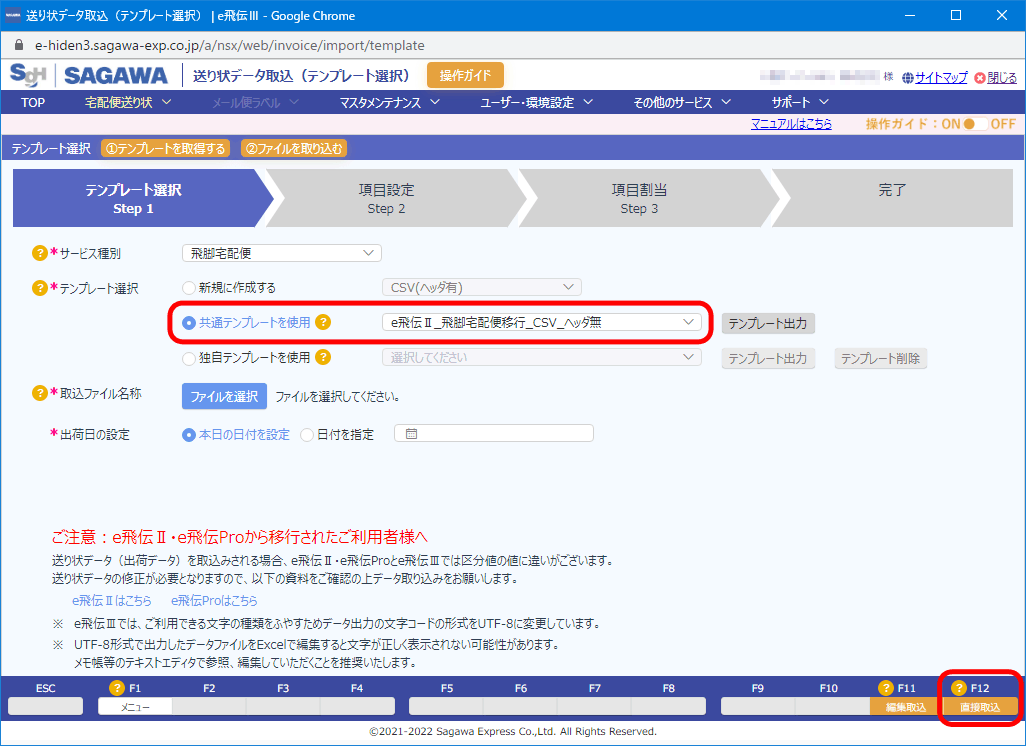1026x746 pixels.
Task: Click help icon next to 独自テンプレートを使用
Action: tap(323, 357)
